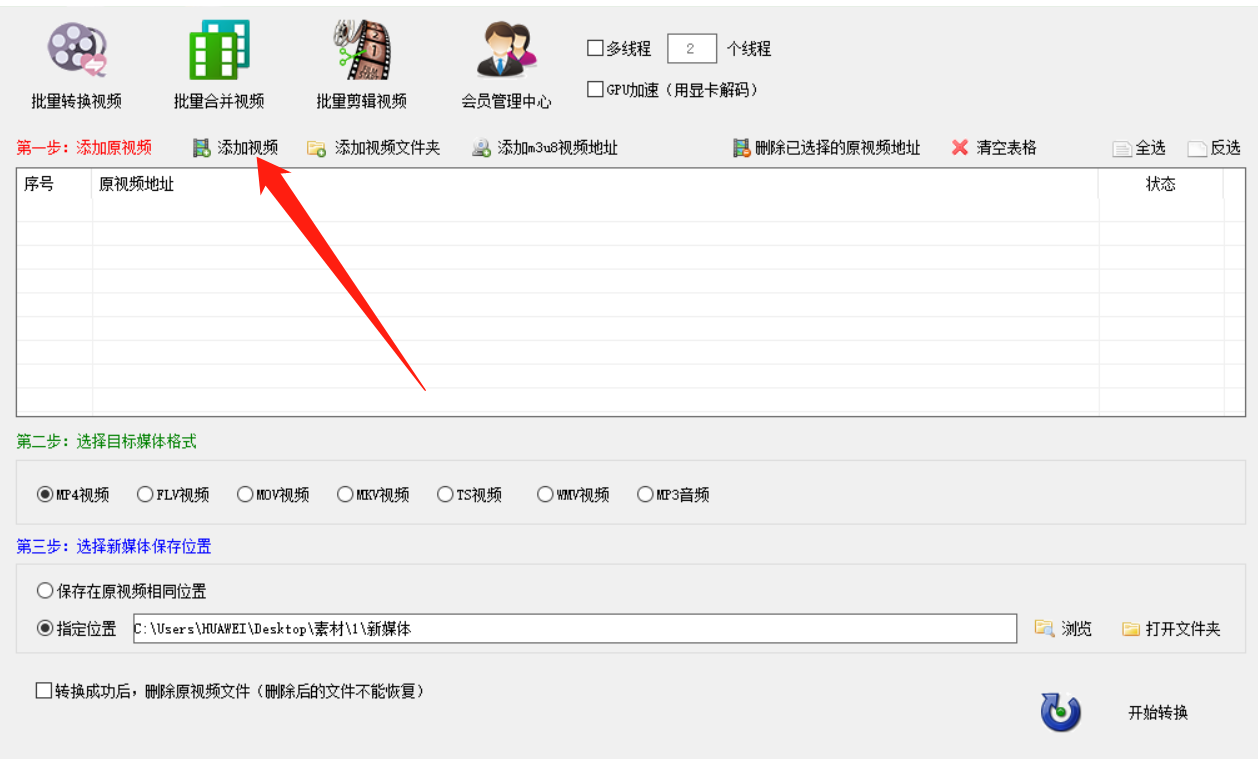Select the MP3音频 format radio button
This screenshot has width=1258, height=759.
pos(645,494)
